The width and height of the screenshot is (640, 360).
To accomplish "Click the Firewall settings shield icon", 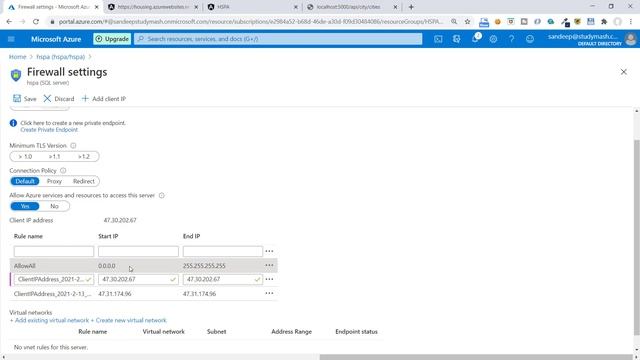I will tap(16, 75).
